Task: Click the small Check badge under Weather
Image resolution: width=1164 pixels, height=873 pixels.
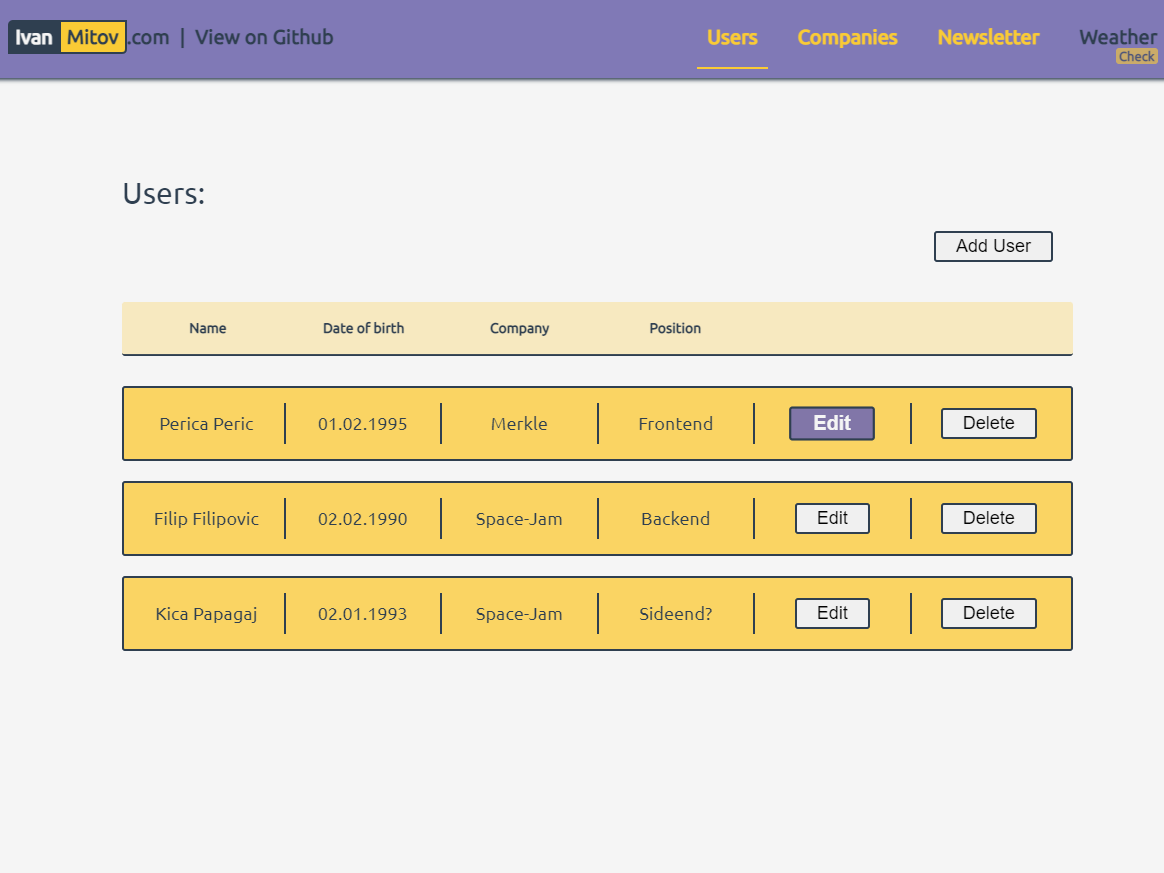Action: (x=1137, y=57)
